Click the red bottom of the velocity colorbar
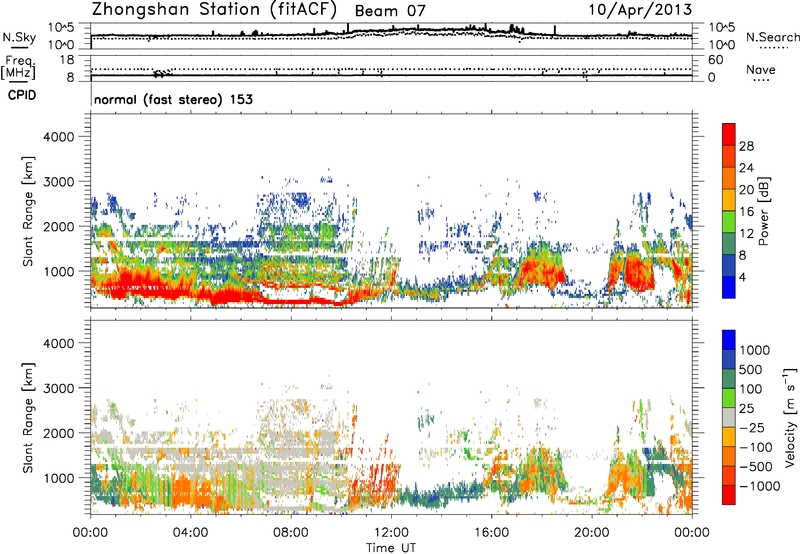 click(729, 495)
